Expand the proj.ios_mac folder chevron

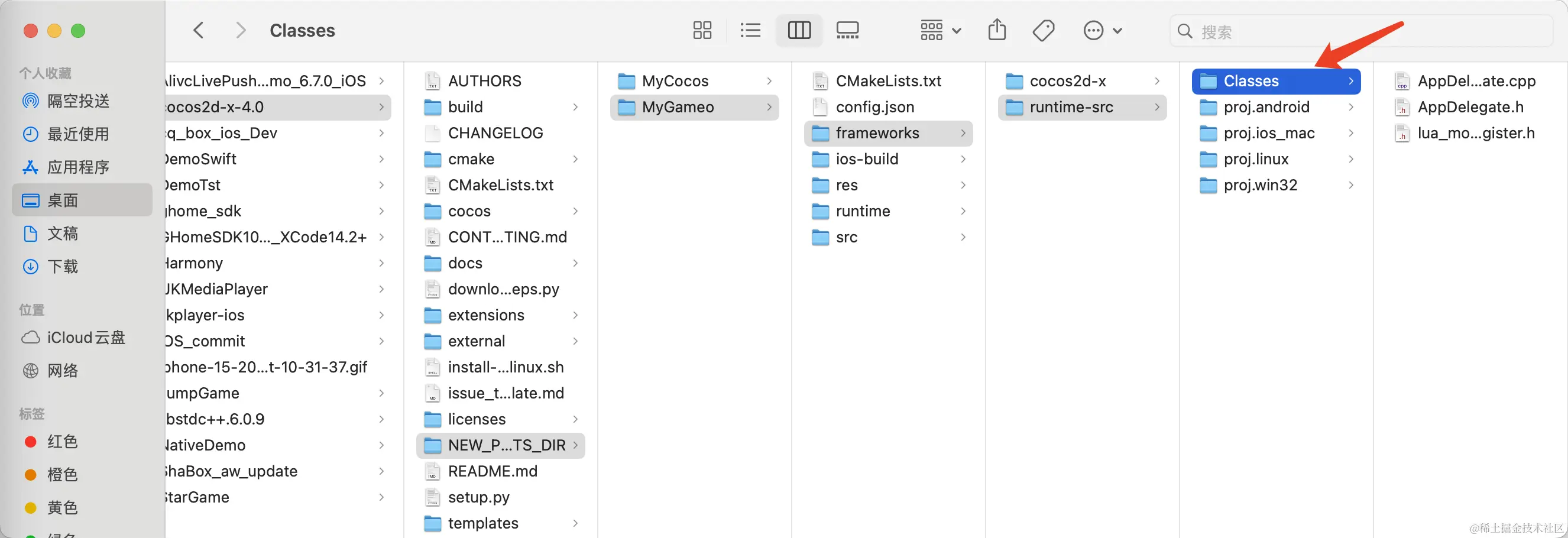pos(1351,133)
